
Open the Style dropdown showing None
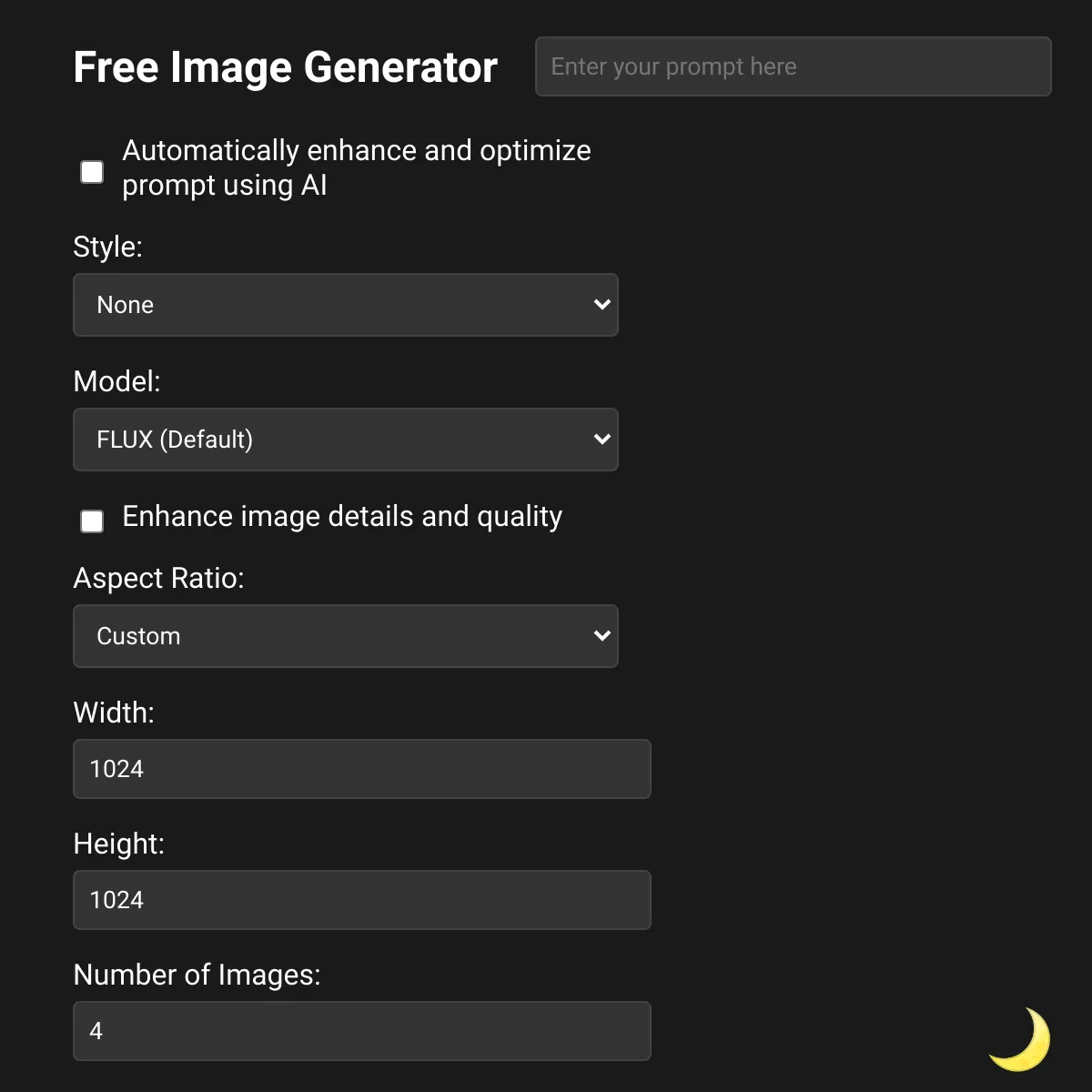pyautogui.click(x=346, y=305)
